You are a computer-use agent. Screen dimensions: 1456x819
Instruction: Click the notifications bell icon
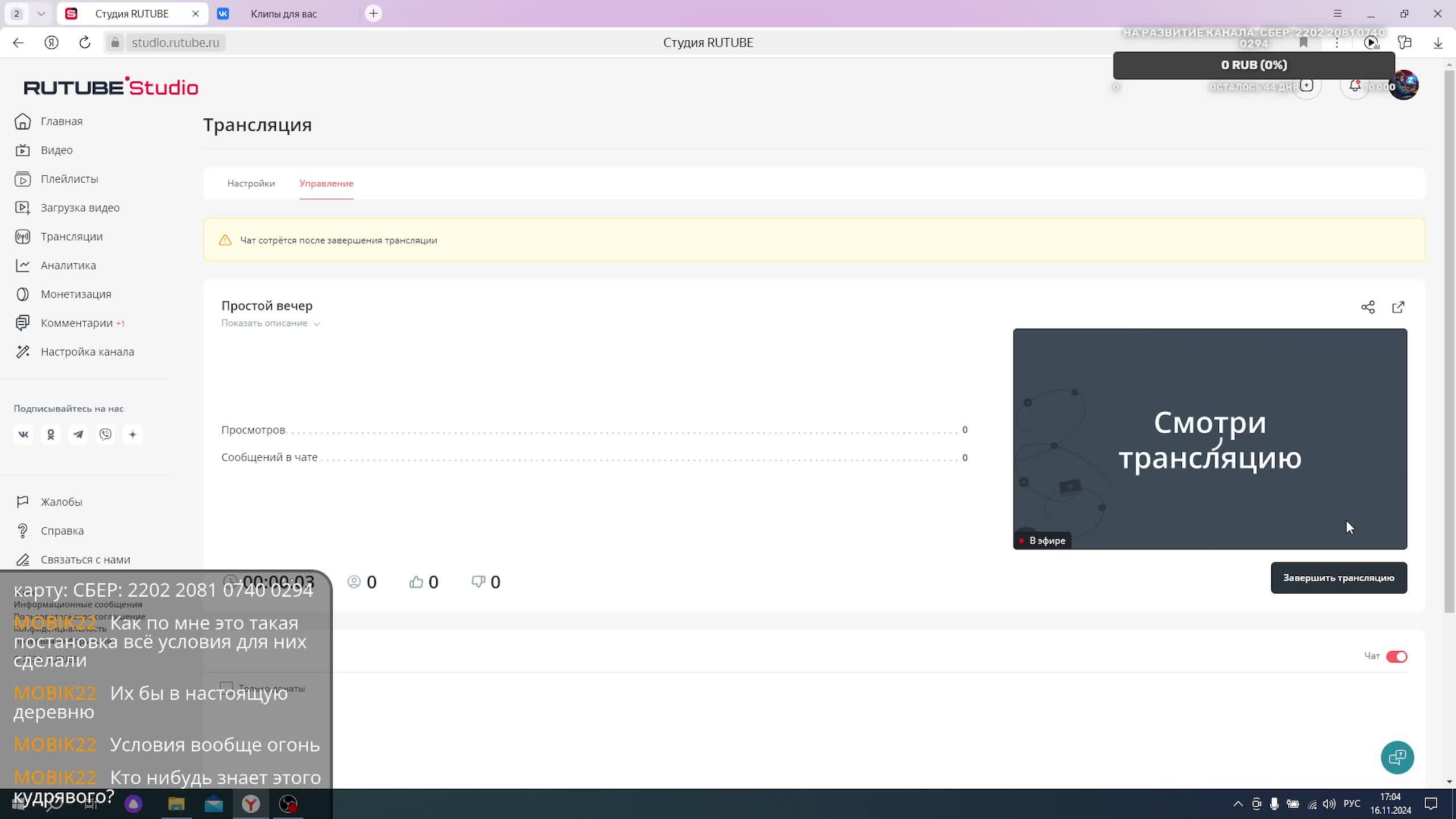1355,86
